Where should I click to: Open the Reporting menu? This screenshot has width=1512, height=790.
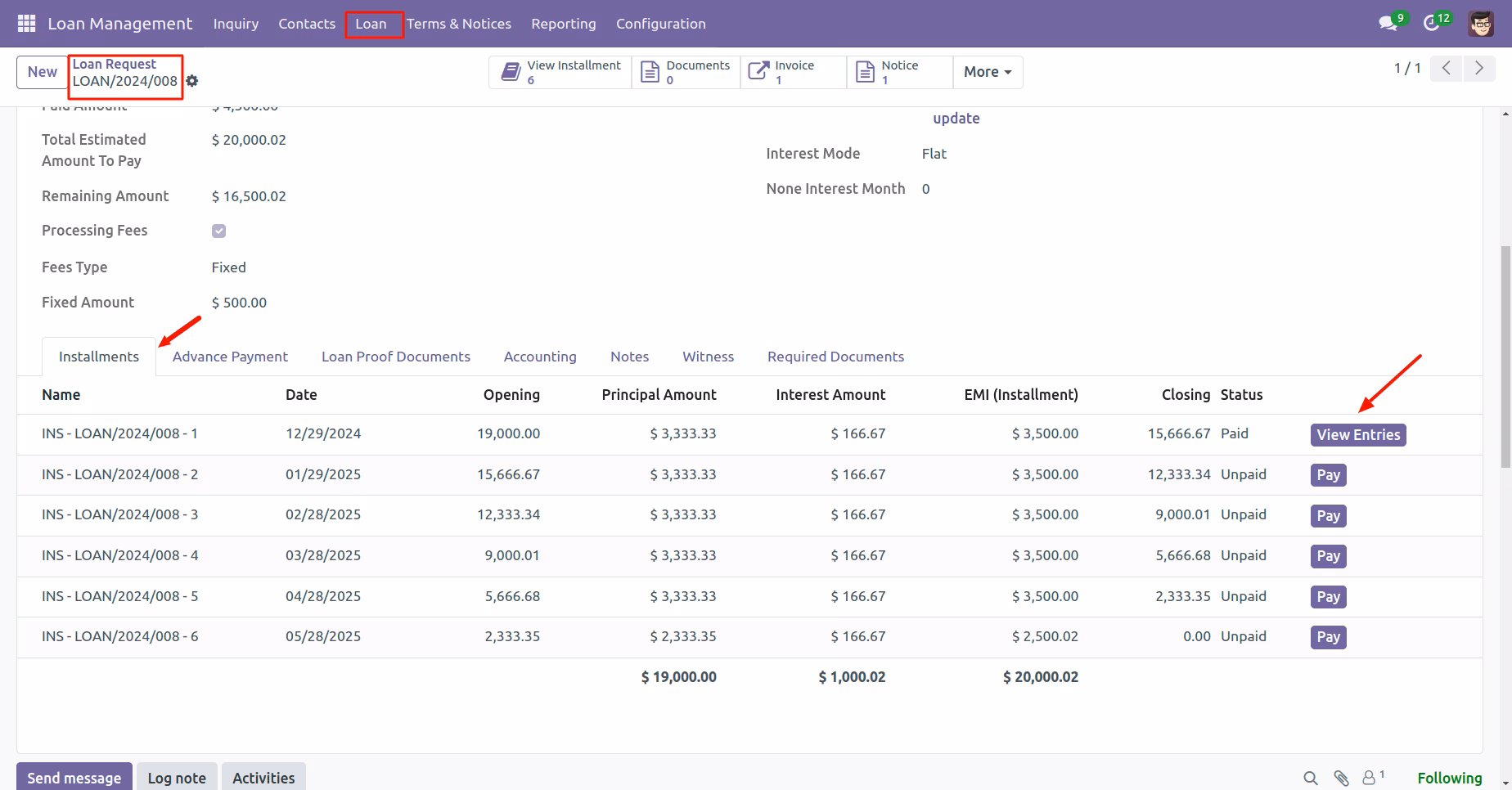click(564, 24)
